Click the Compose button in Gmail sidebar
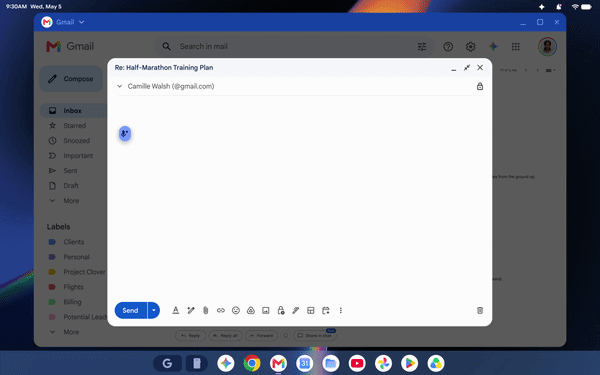This screenshot has height=375, width=600. tap(71, 79)
